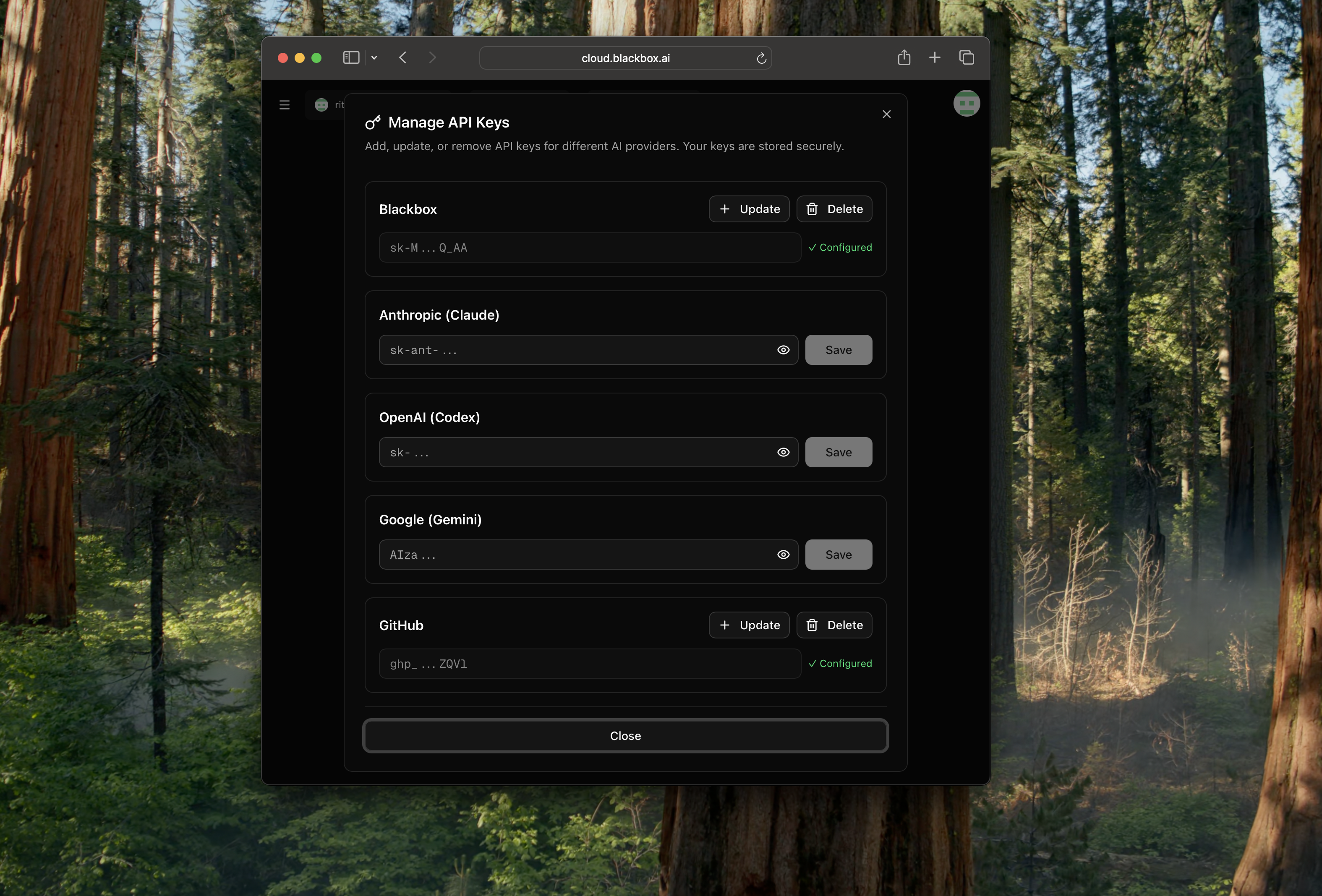Delete the GitHub token
The image size is (1322, 896).
click(x=834, y=625)
